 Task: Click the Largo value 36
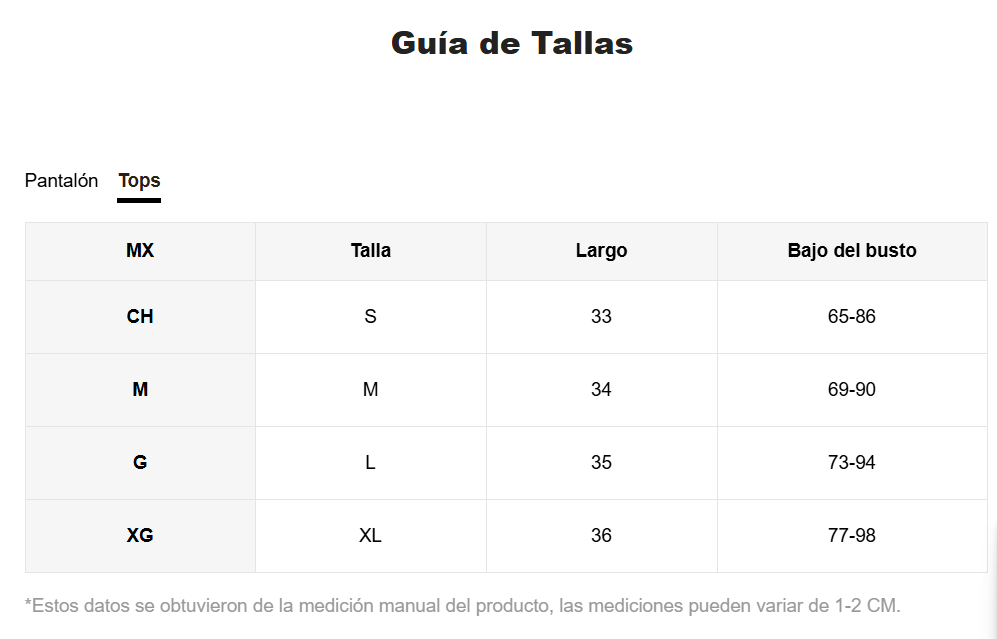(602, 535)
